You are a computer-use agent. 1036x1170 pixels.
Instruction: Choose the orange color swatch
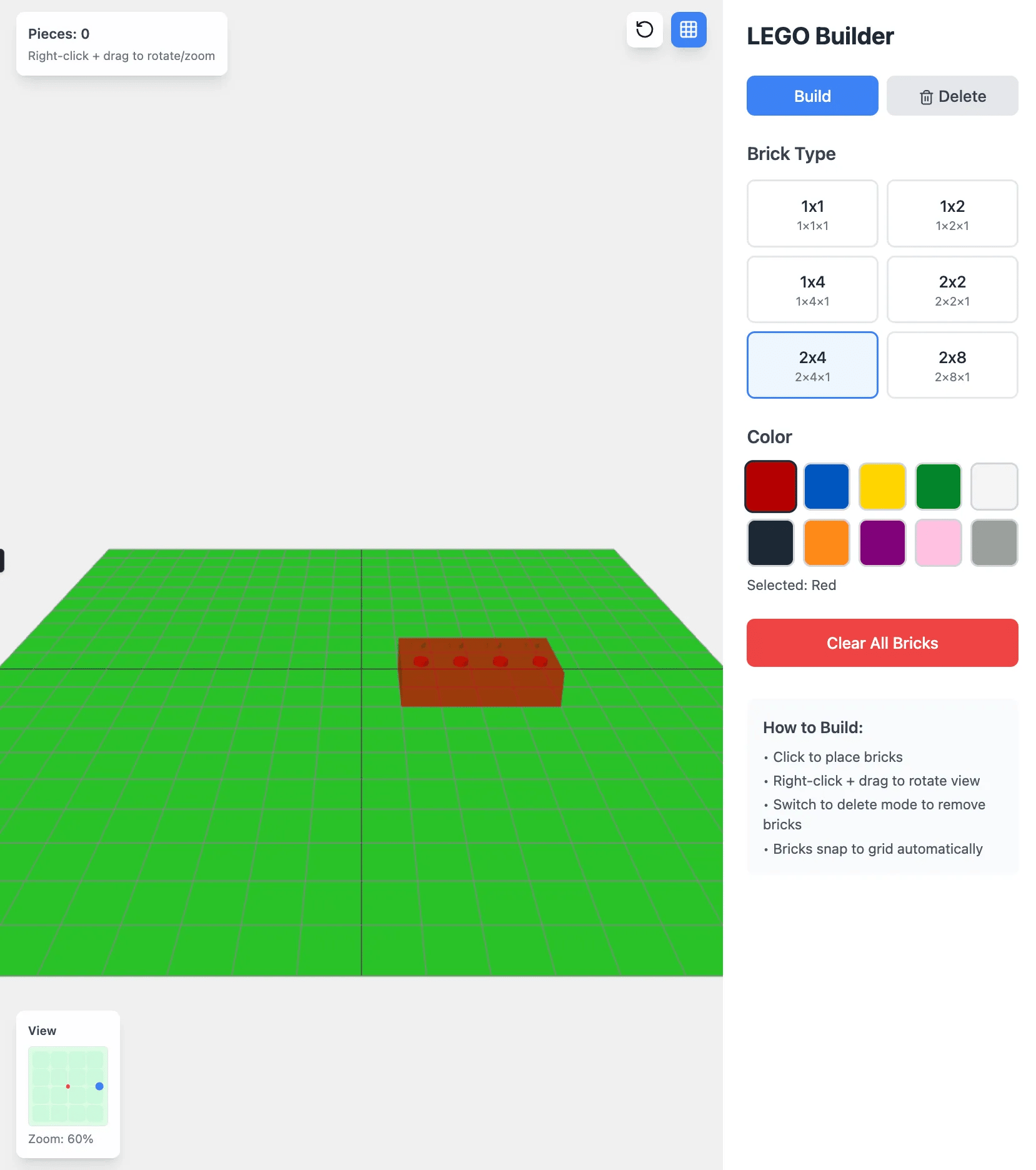(x=826, y=542)
